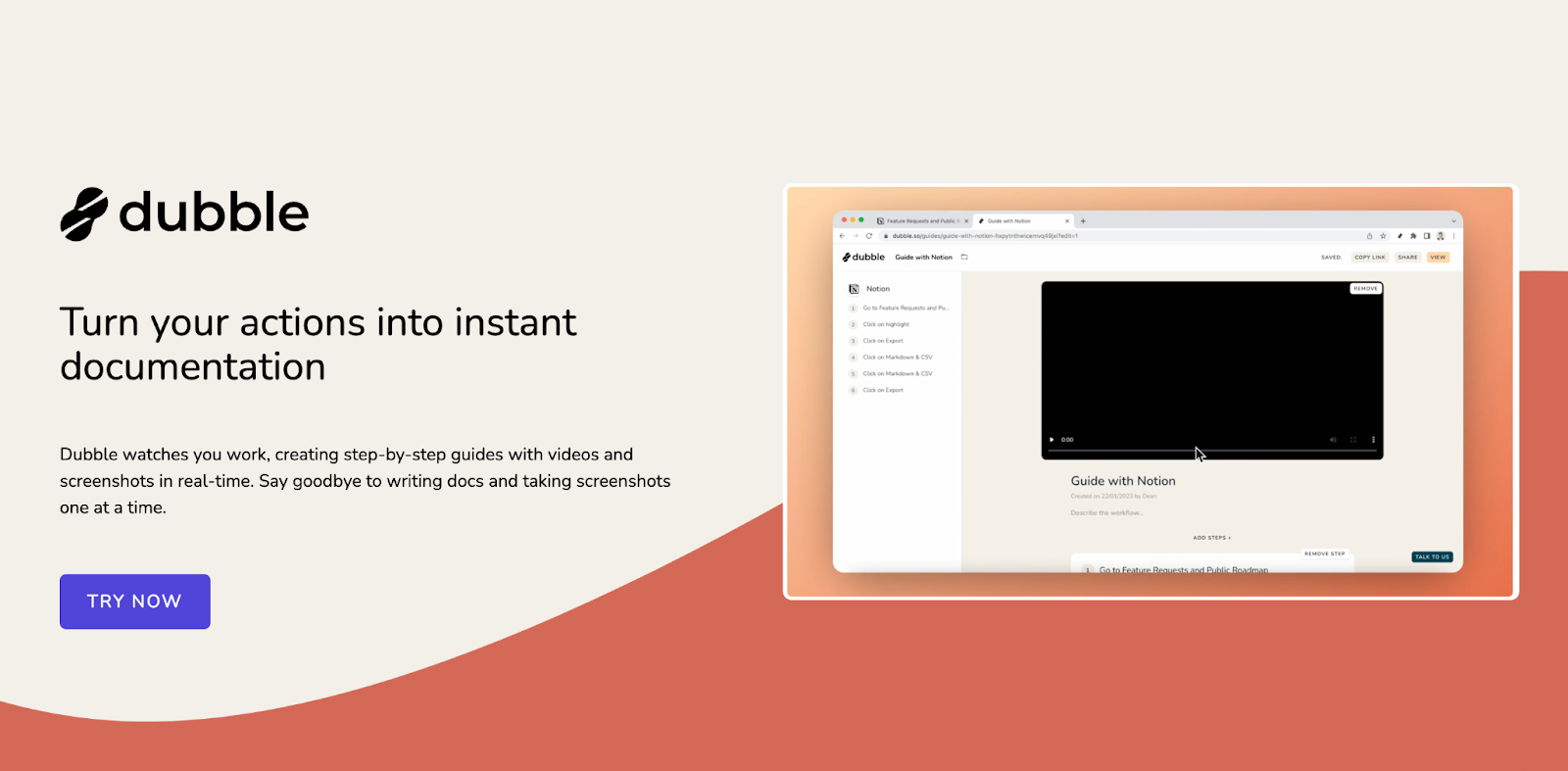
Task: Open the TALK TO US chat button
Action: [1432, 556]
